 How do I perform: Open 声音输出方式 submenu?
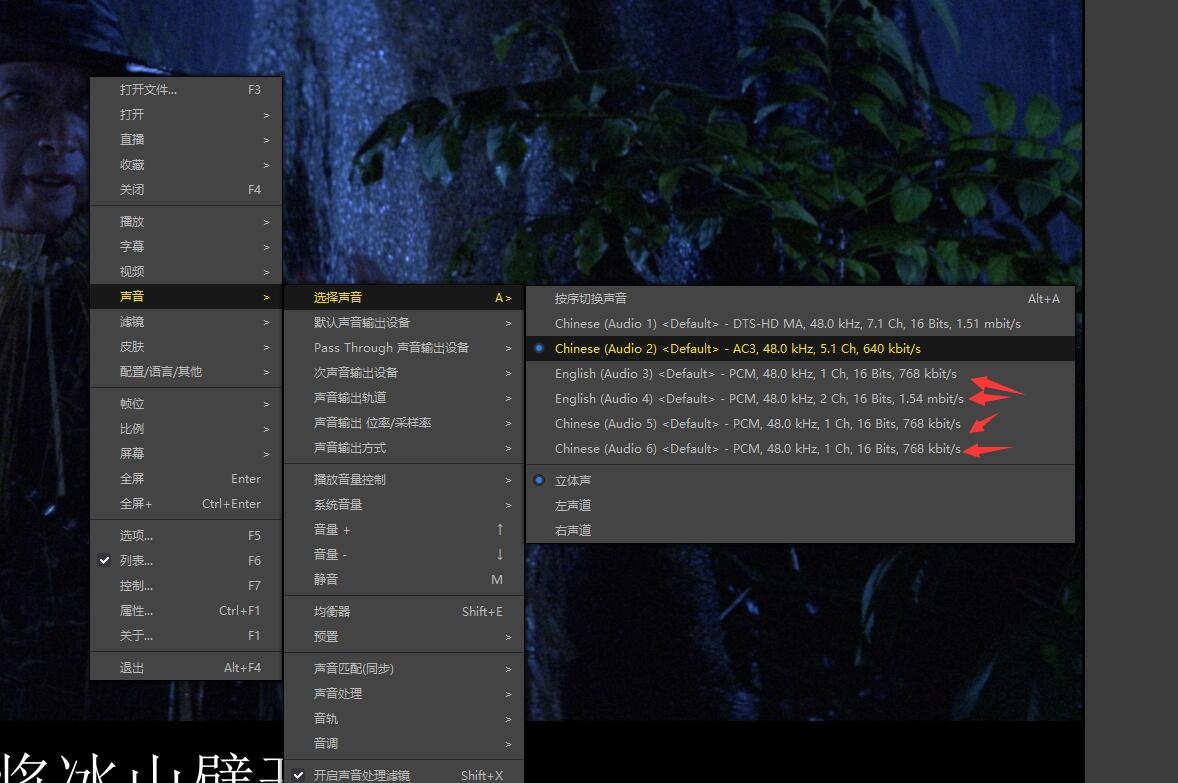click(404, 448)
